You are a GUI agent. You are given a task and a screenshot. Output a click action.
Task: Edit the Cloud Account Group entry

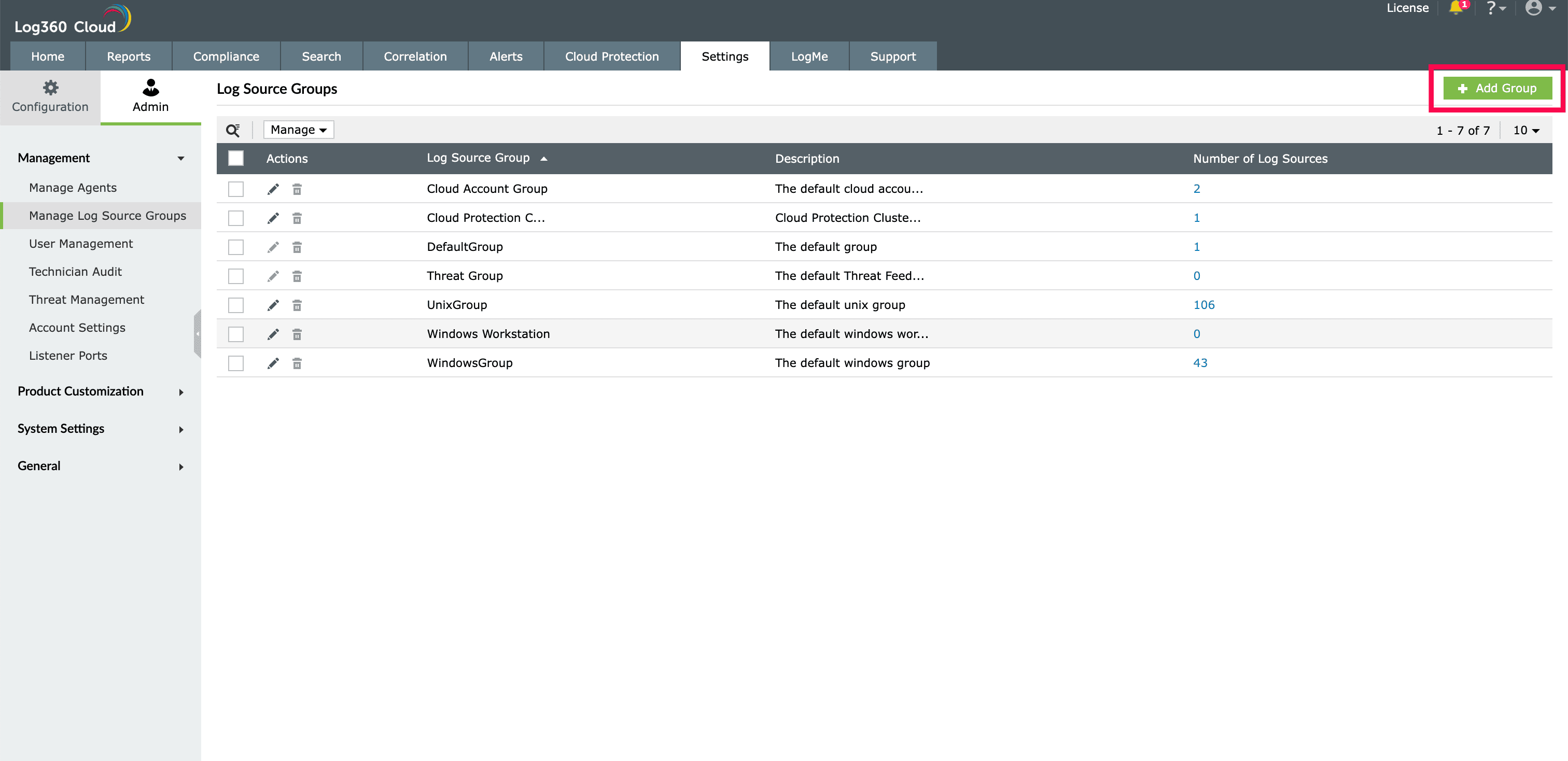[273, 189]
